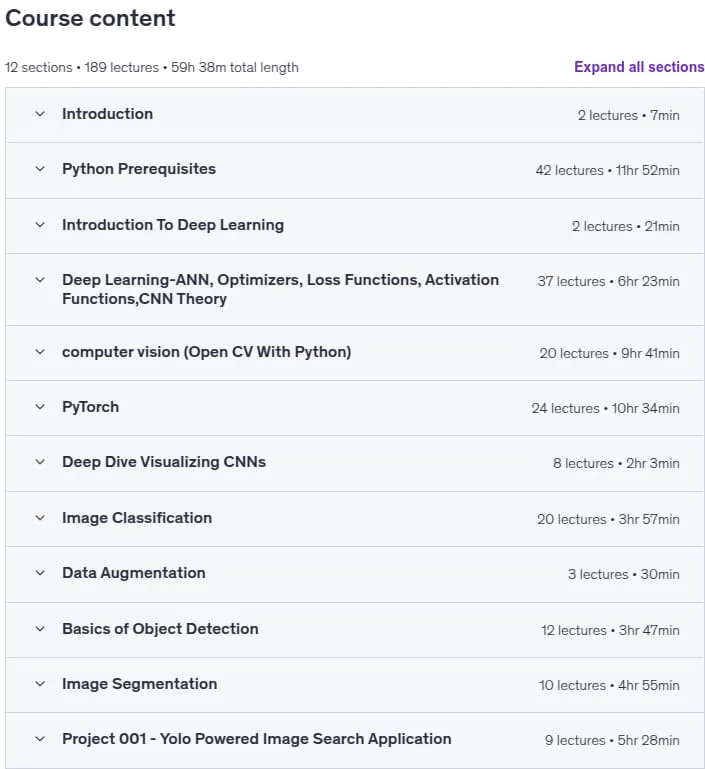Screen dimensions: 705x769
Task: Toggle the PyTorch section chevron
Action: (40, 407)
